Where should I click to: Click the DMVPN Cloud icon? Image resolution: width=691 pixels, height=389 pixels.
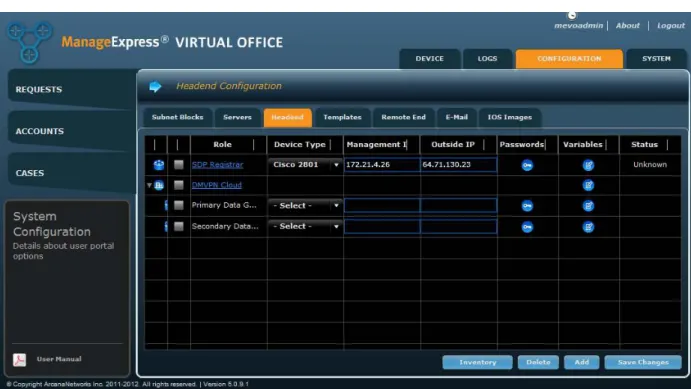pyautogui.click(x=159, y=185)
